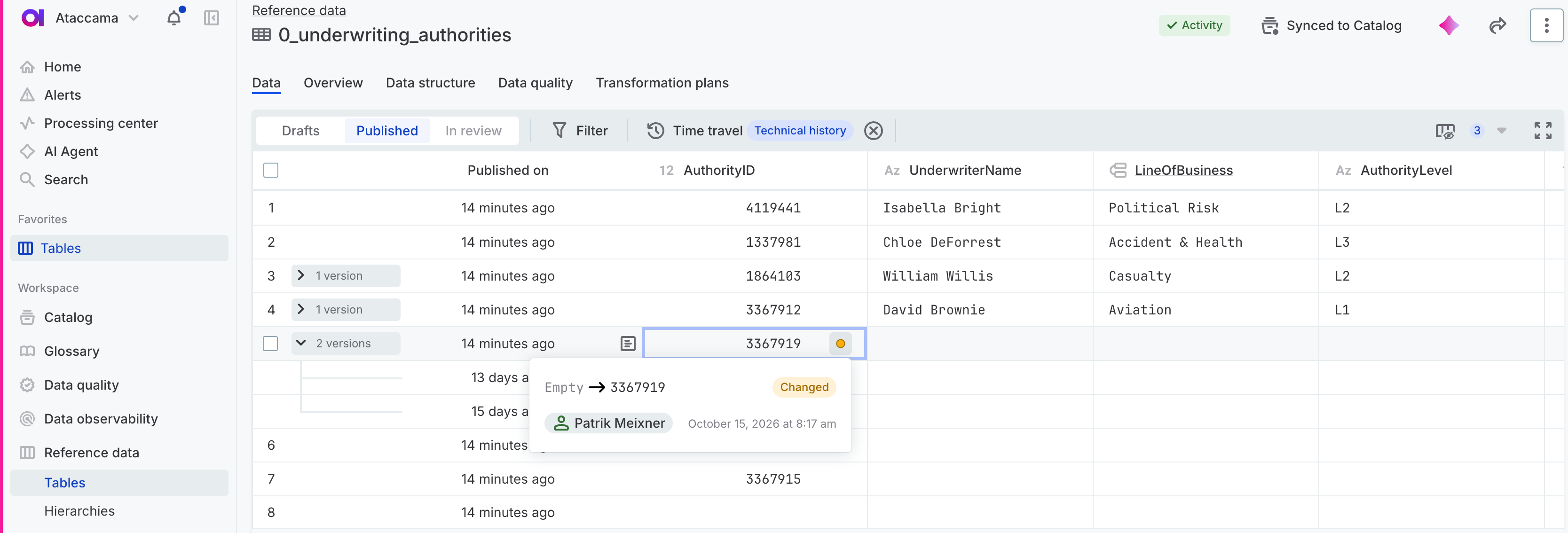
Task: Open Alerts in sidebar
Action: (62, 95)
